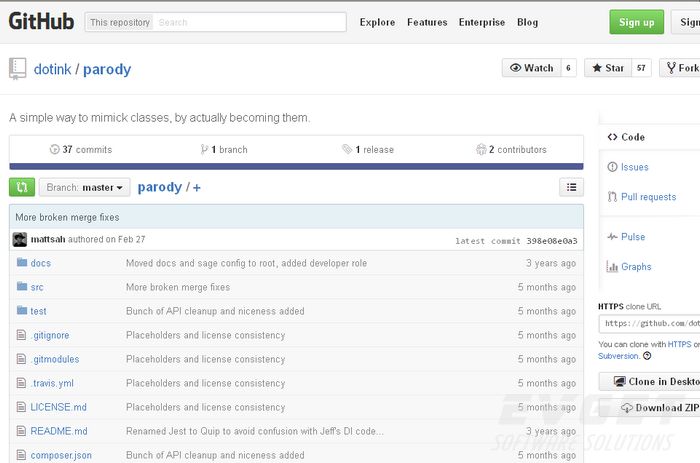Click the list view icon button

point(571,187)
